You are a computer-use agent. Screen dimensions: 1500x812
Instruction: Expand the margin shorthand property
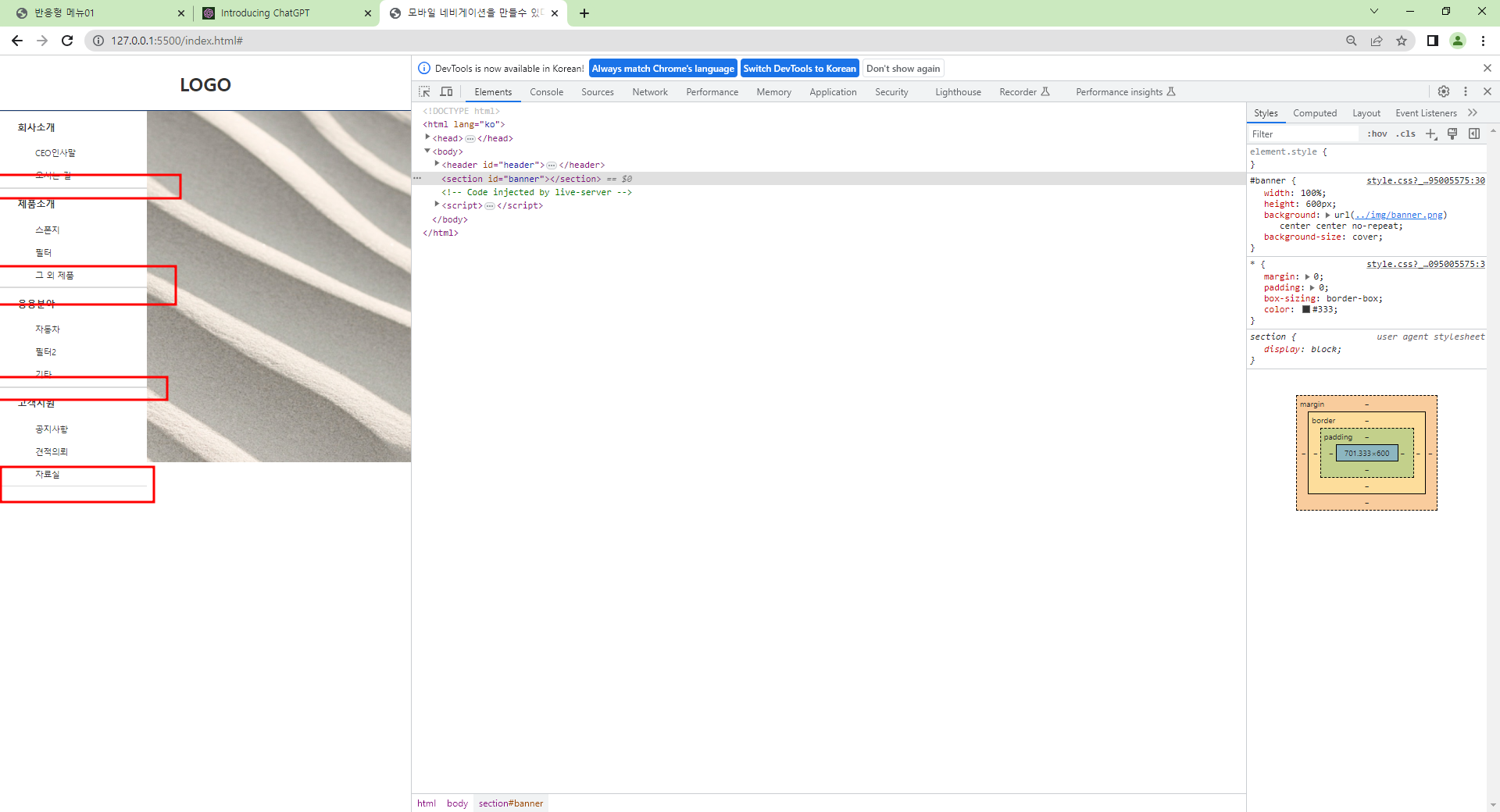click(x=1307, y=276)
